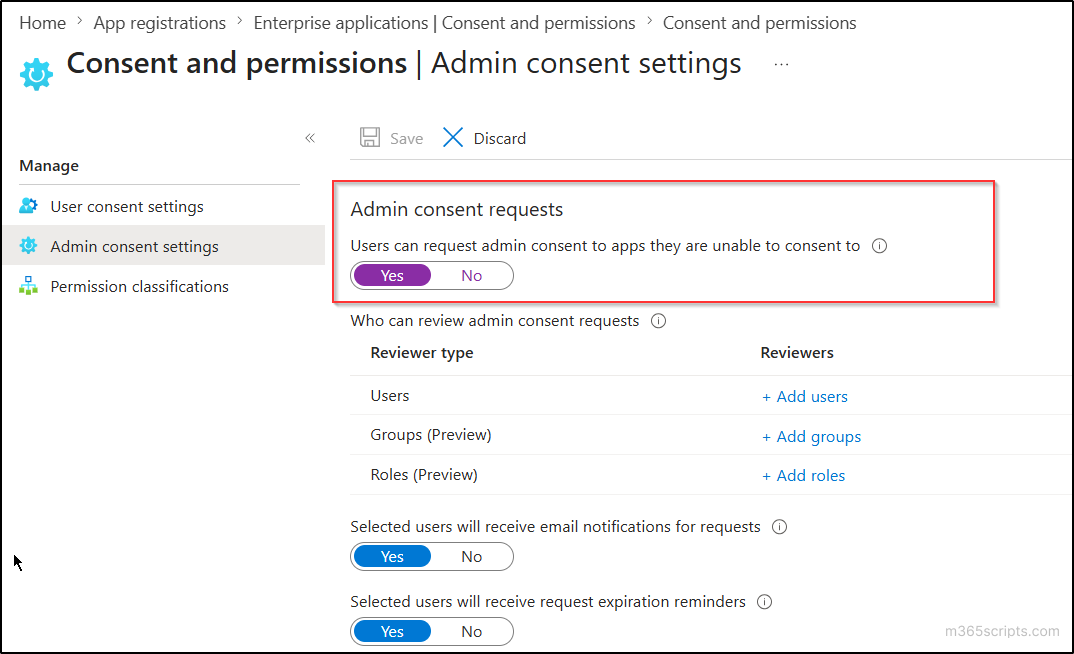Click the Reviewers column header
The width and height of the screenshot is (1074, 654).
pos(797,353)
